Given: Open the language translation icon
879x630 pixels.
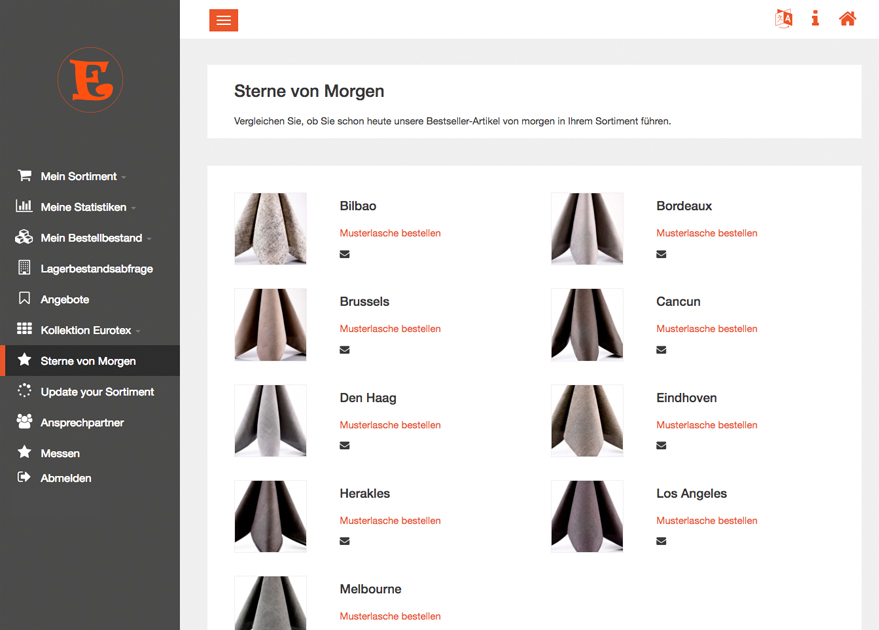Looking at the screenshot, I should (784, 19).
